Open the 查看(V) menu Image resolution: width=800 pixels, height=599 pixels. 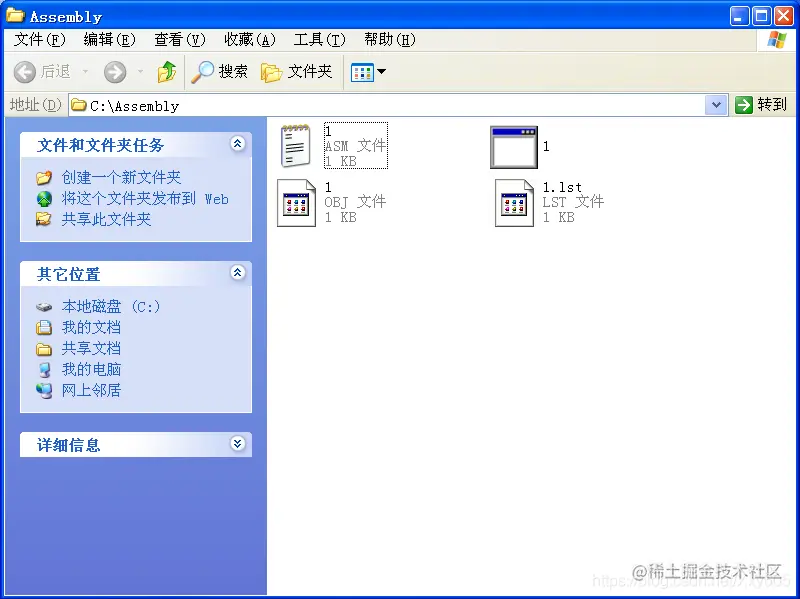click(x=178, y=40)
